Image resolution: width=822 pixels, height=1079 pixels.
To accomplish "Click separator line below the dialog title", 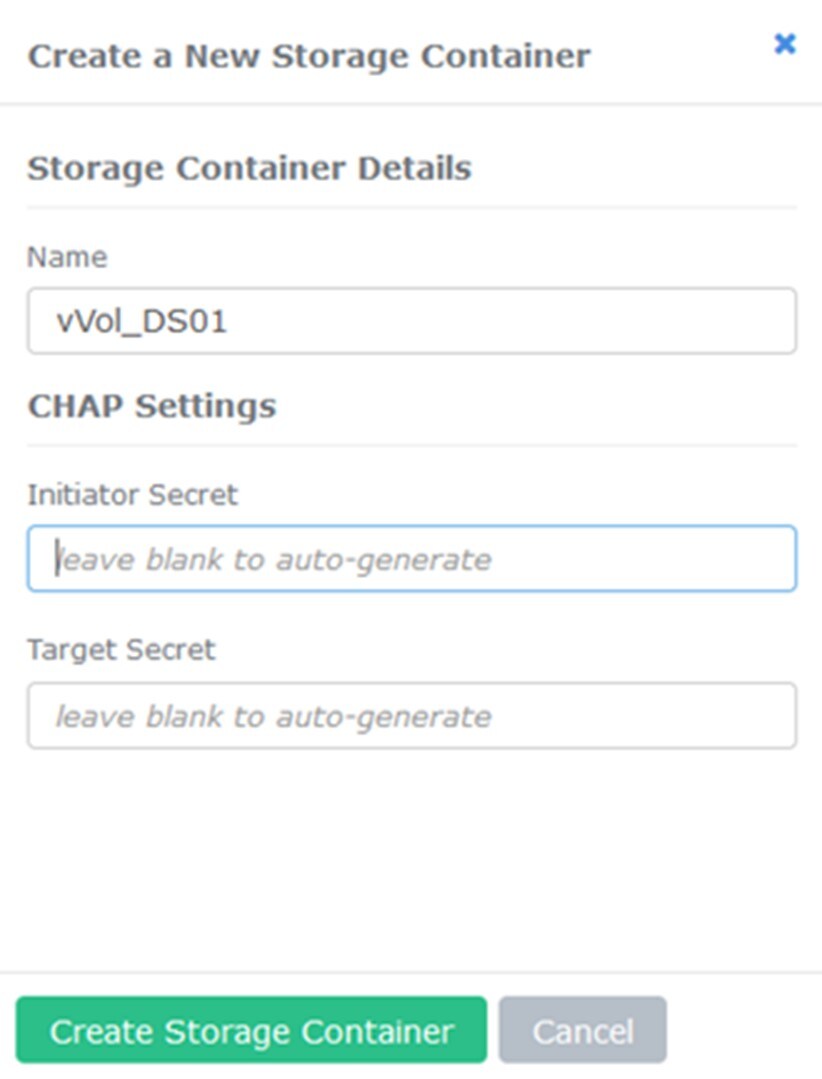I will click(411, 103).
